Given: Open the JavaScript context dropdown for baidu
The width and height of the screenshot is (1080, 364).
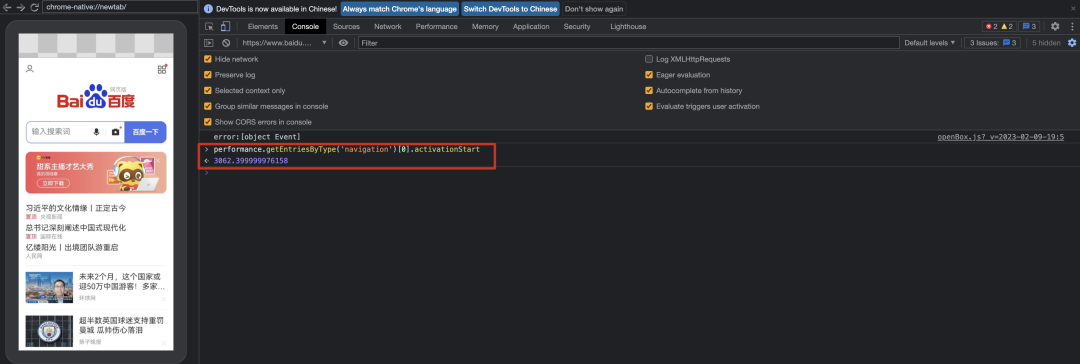Looking at the screenshot, I should click(x=284, y=43).
